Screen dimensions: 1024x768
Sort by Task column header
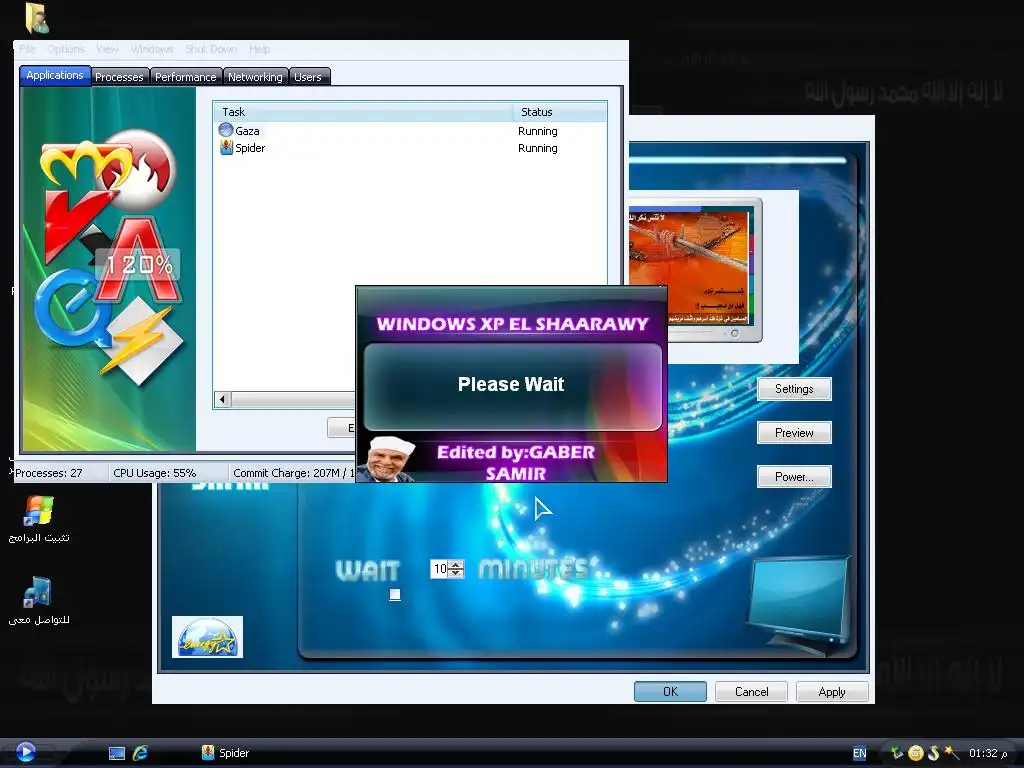click(363, 112)
